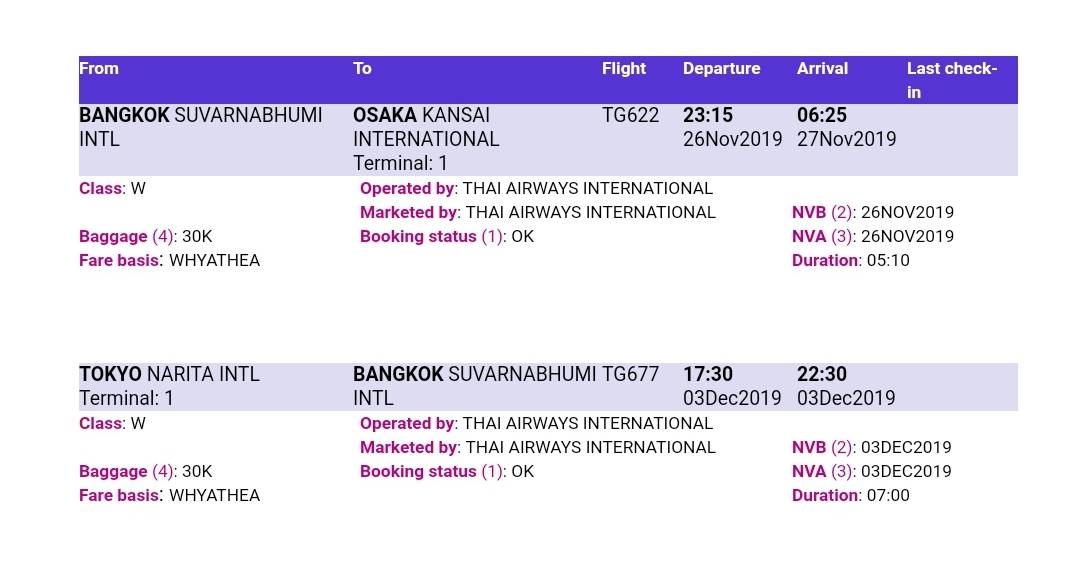Click TOKYO NARITA INTL origin
The image size is (1080, 573).
point(169,374)
